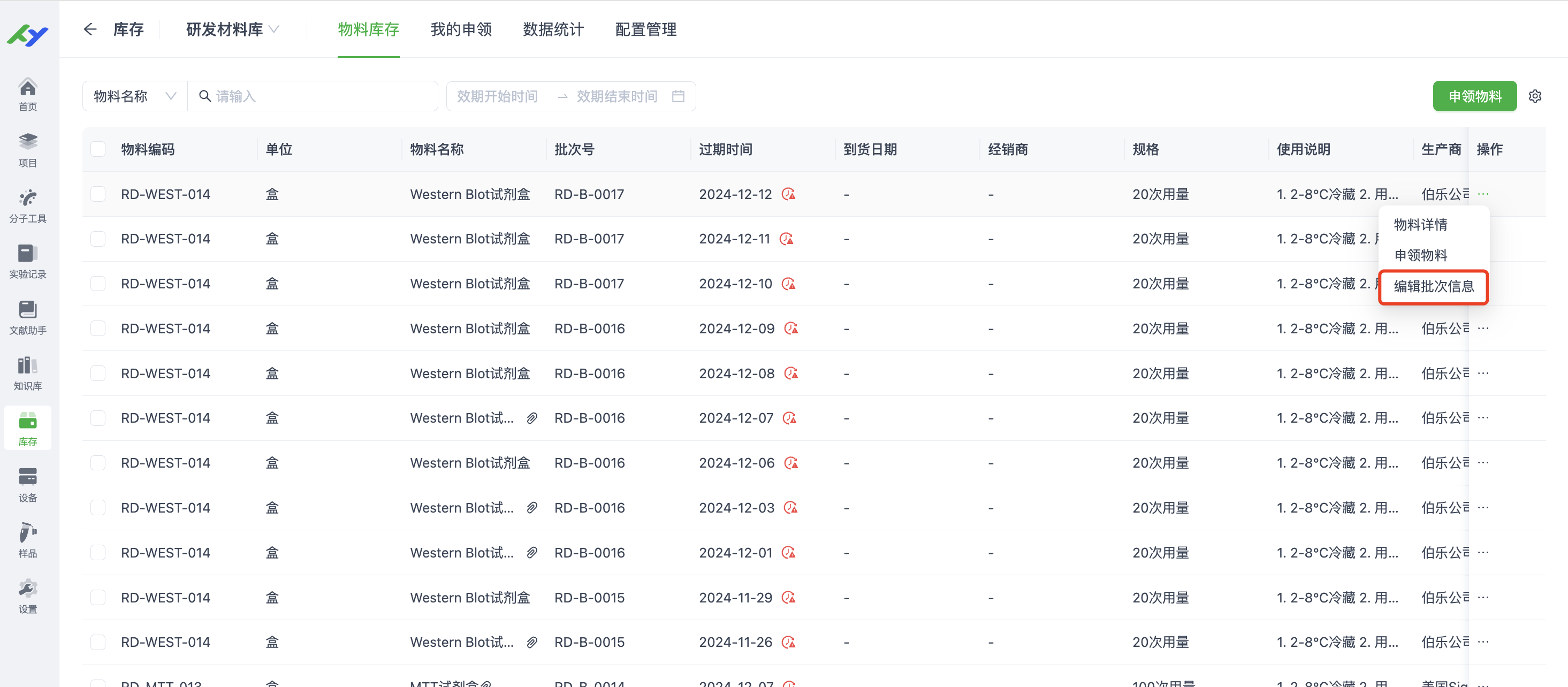Click the table settings gear icon

[x=1534, y=96]
